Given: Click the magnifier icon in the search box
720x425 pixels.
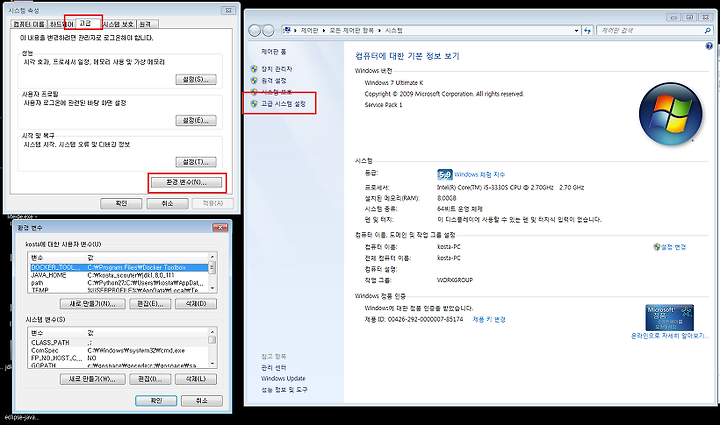Looking at the screenshot, I should click(x=708, y=31).
